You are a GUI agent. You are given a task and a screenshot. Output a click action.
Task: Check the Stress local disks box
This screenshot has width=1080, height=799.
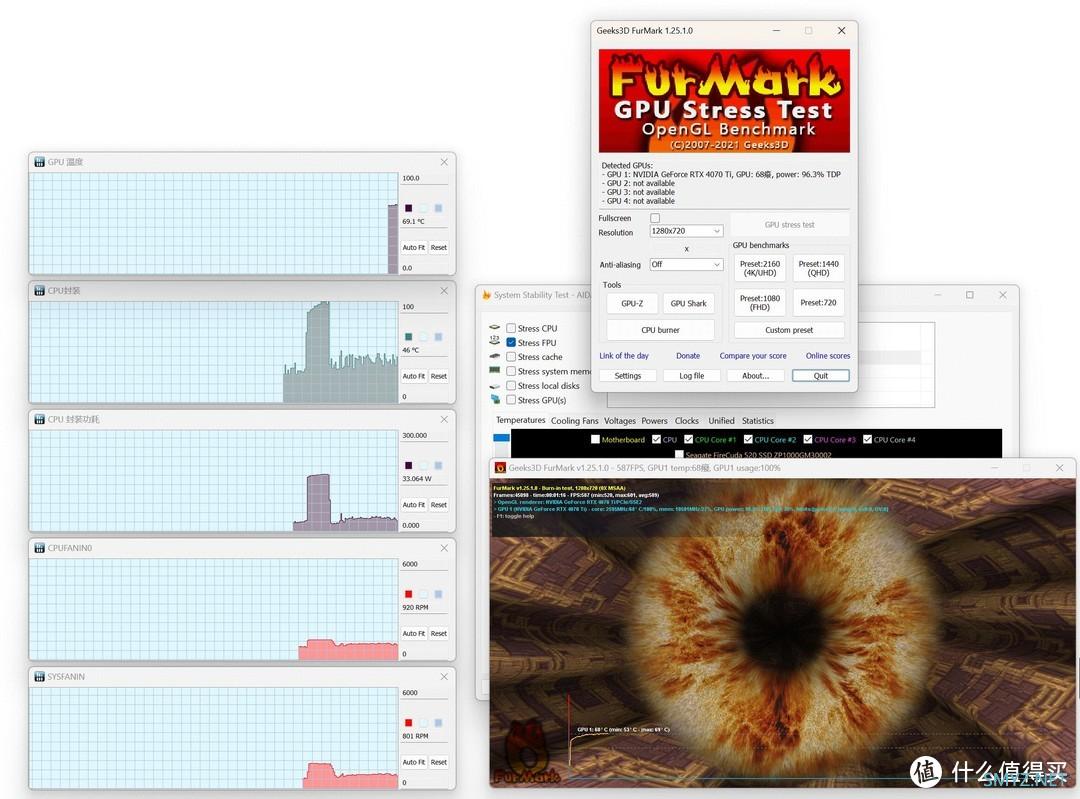(511, 386)
